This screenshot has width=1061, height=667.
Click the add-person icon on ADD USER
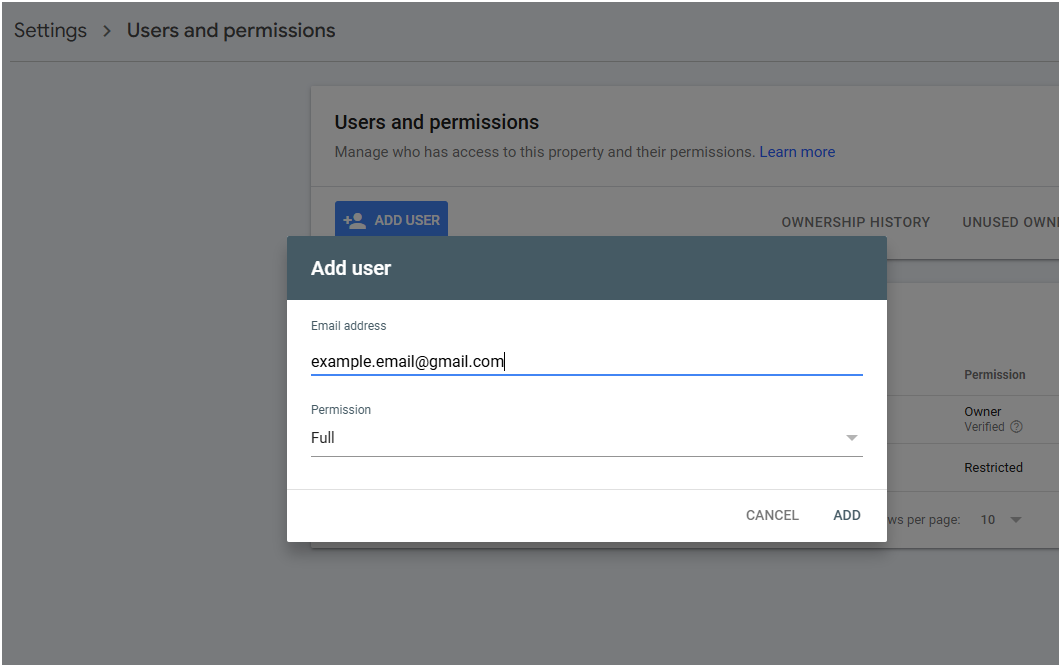coord(354,220)
